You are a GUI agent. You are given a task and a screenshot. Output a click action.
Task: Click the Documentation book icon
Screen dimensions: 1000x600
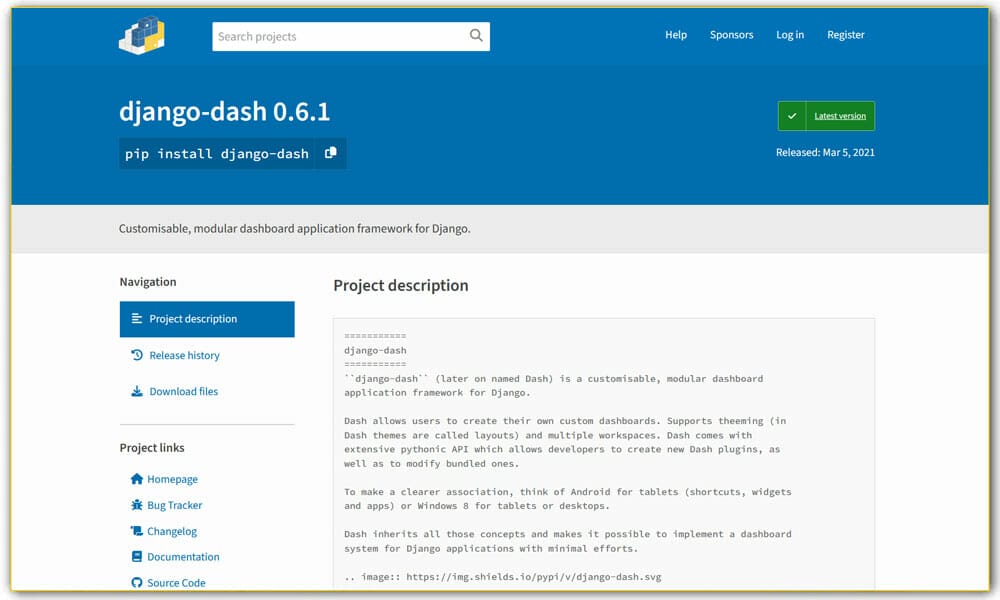pos(137,557)
